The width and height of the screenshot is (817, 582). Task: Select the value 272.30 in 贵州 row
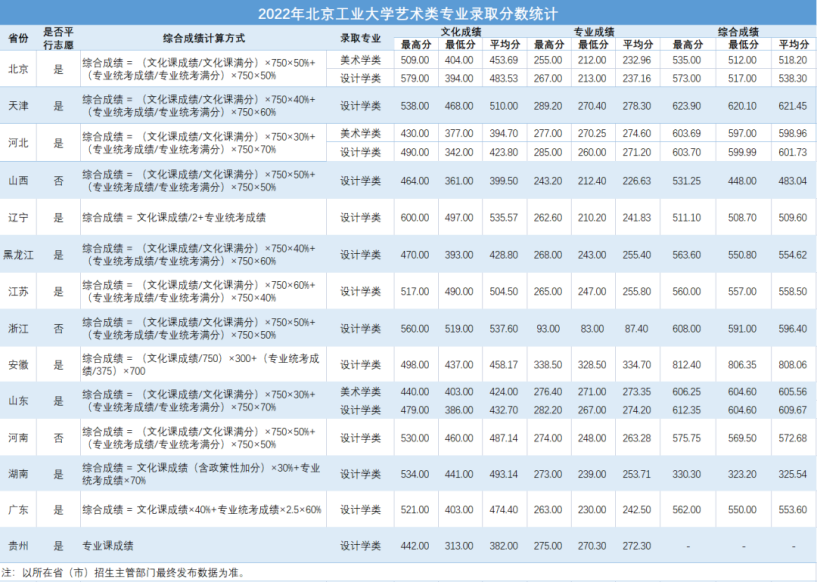[637, 546]
